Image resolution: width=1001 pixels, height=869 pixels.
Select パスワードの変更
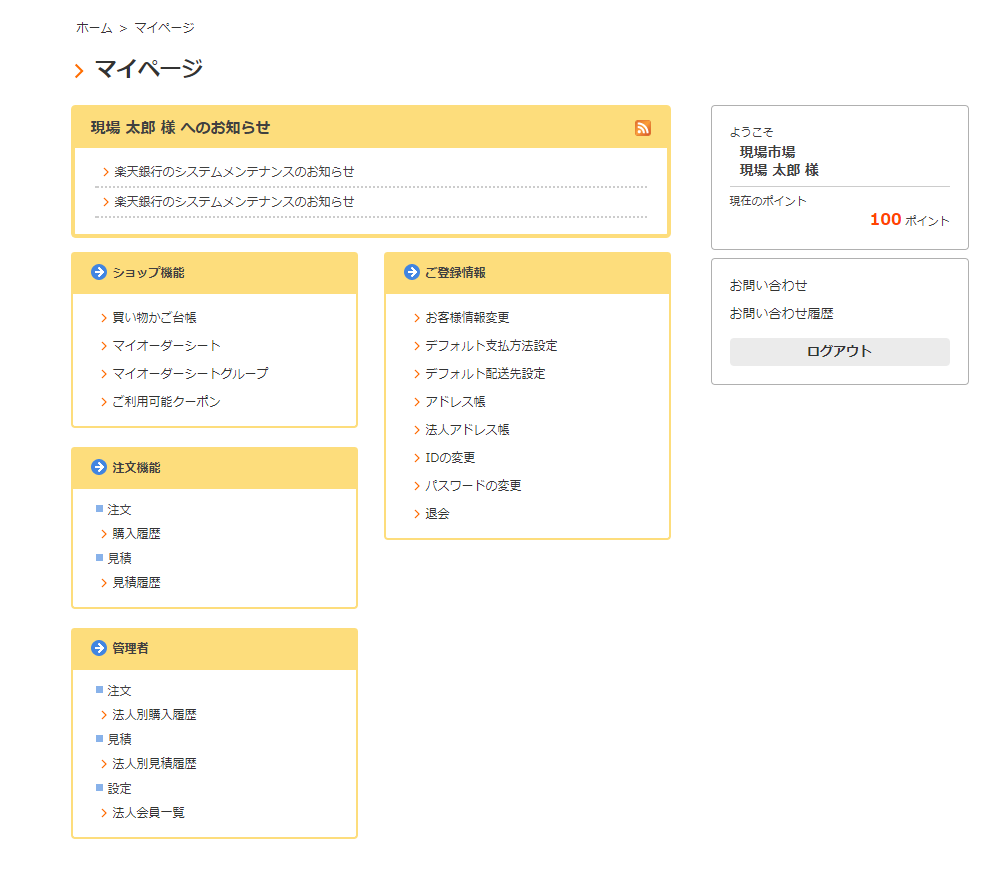pyautogui.click(x=473, y=486)
